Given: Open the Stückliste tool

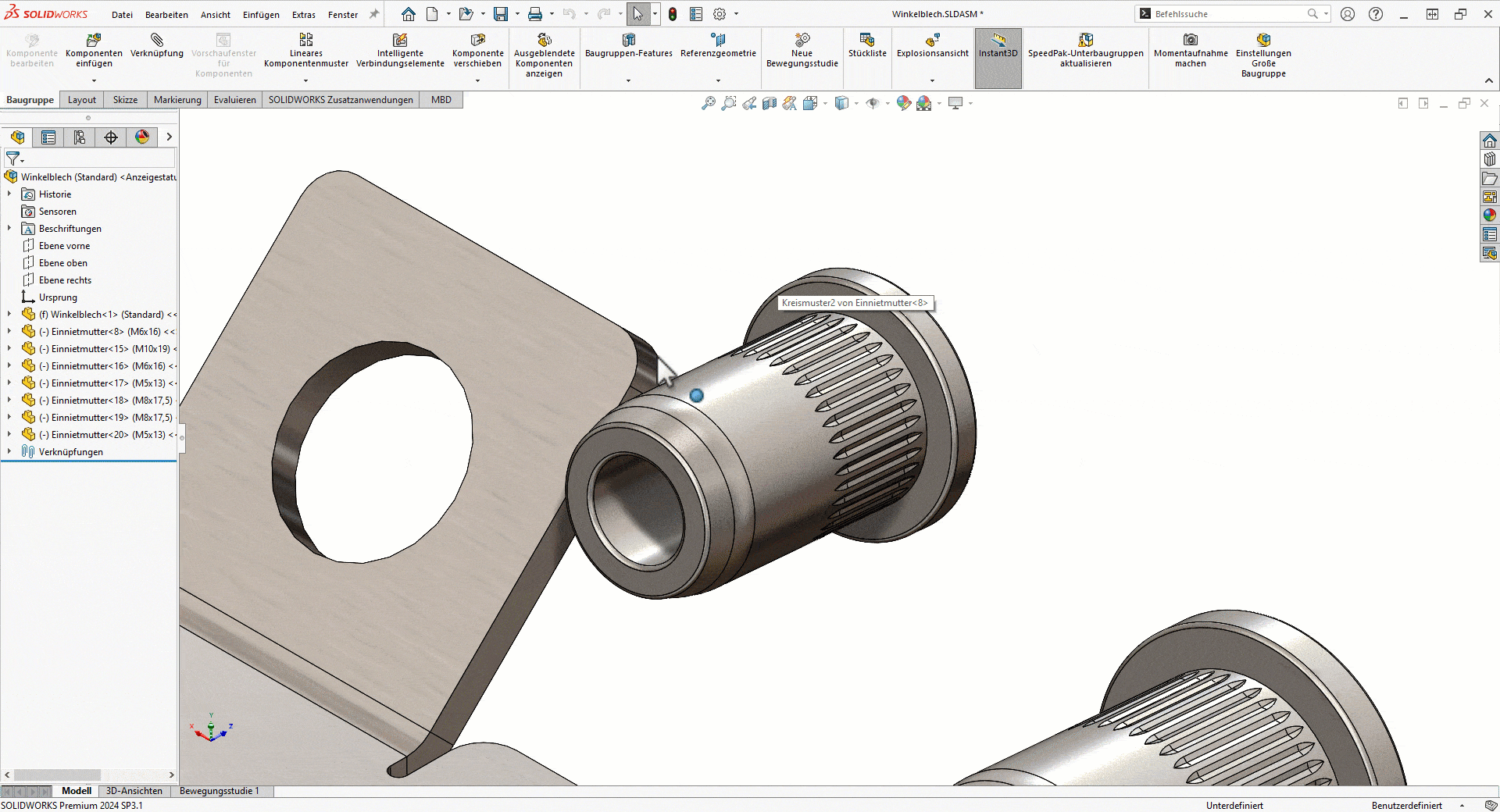Looking at the screenshot, I should pos(867,41).
